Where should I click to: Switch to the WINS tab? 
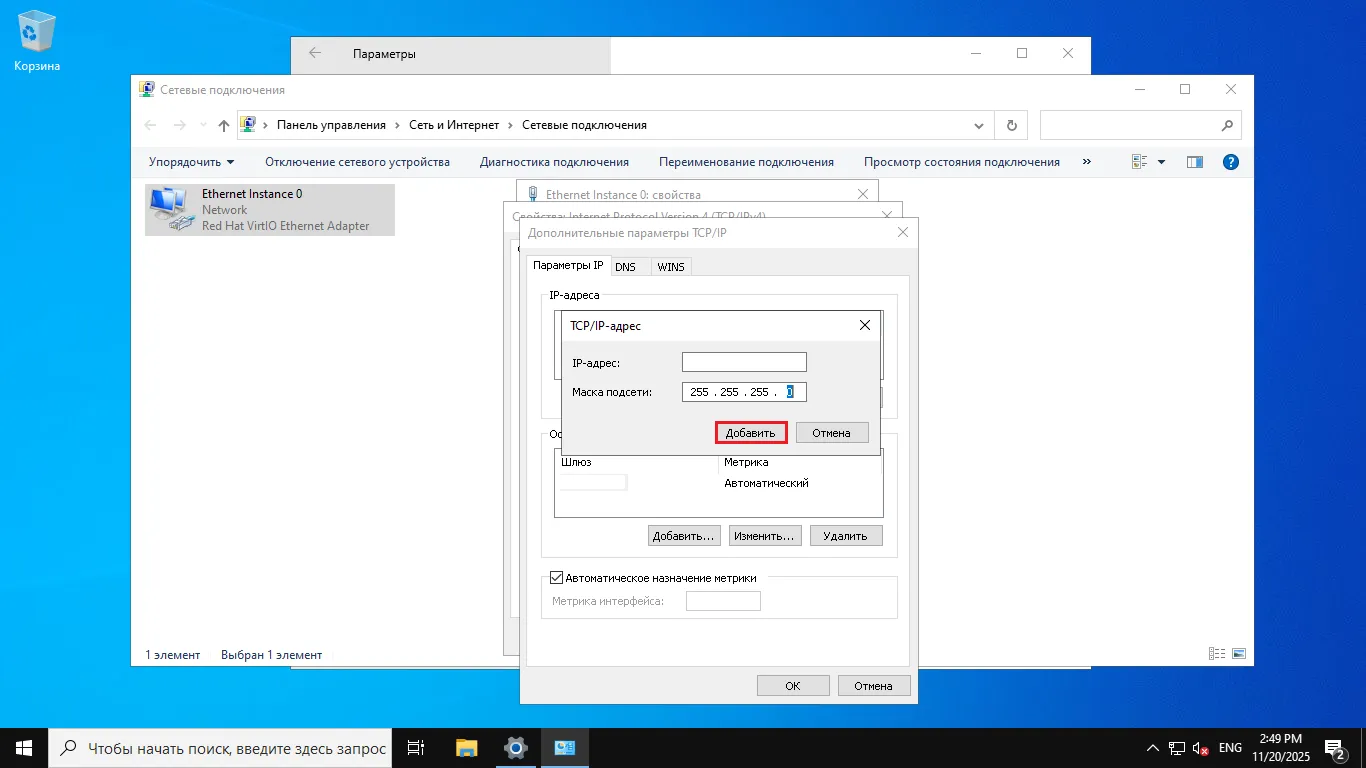pyautogui.click(x=670, y=267)
